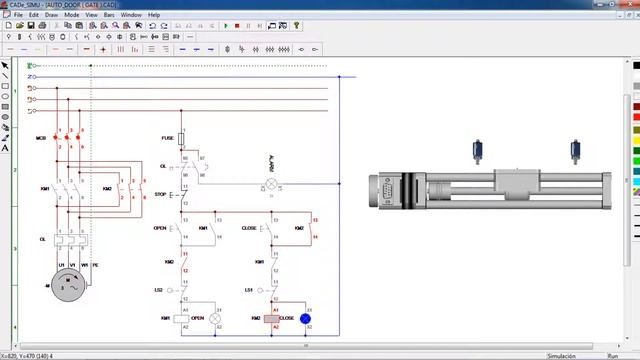The image size is (640, 360).
Task: Open the Mode menu
Action: (x=72, y=15)
